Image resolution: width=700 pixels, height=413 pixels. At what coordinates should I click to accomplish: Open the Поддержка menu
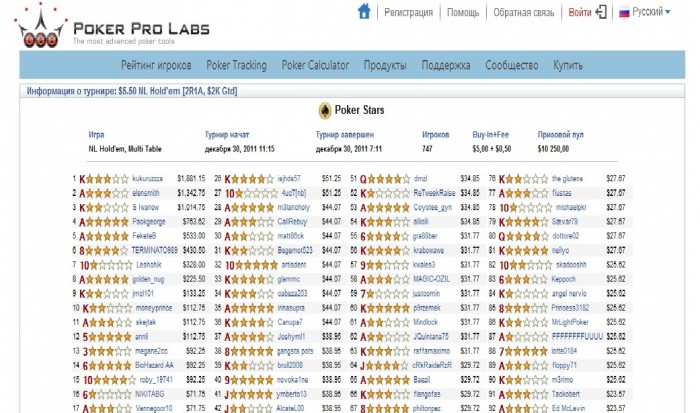pyautogui.click(x=446, y=65)
